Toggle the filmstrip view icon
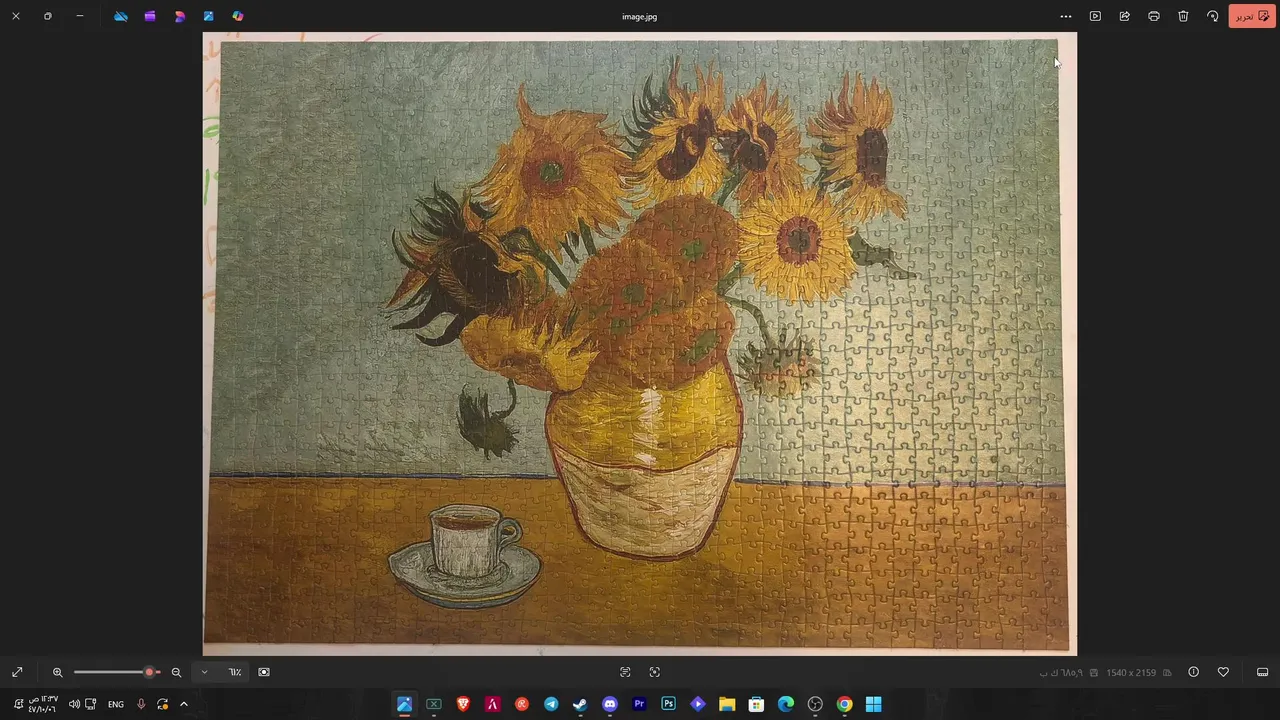The height and width of the screenshot is (720, 1280). 1262,672
